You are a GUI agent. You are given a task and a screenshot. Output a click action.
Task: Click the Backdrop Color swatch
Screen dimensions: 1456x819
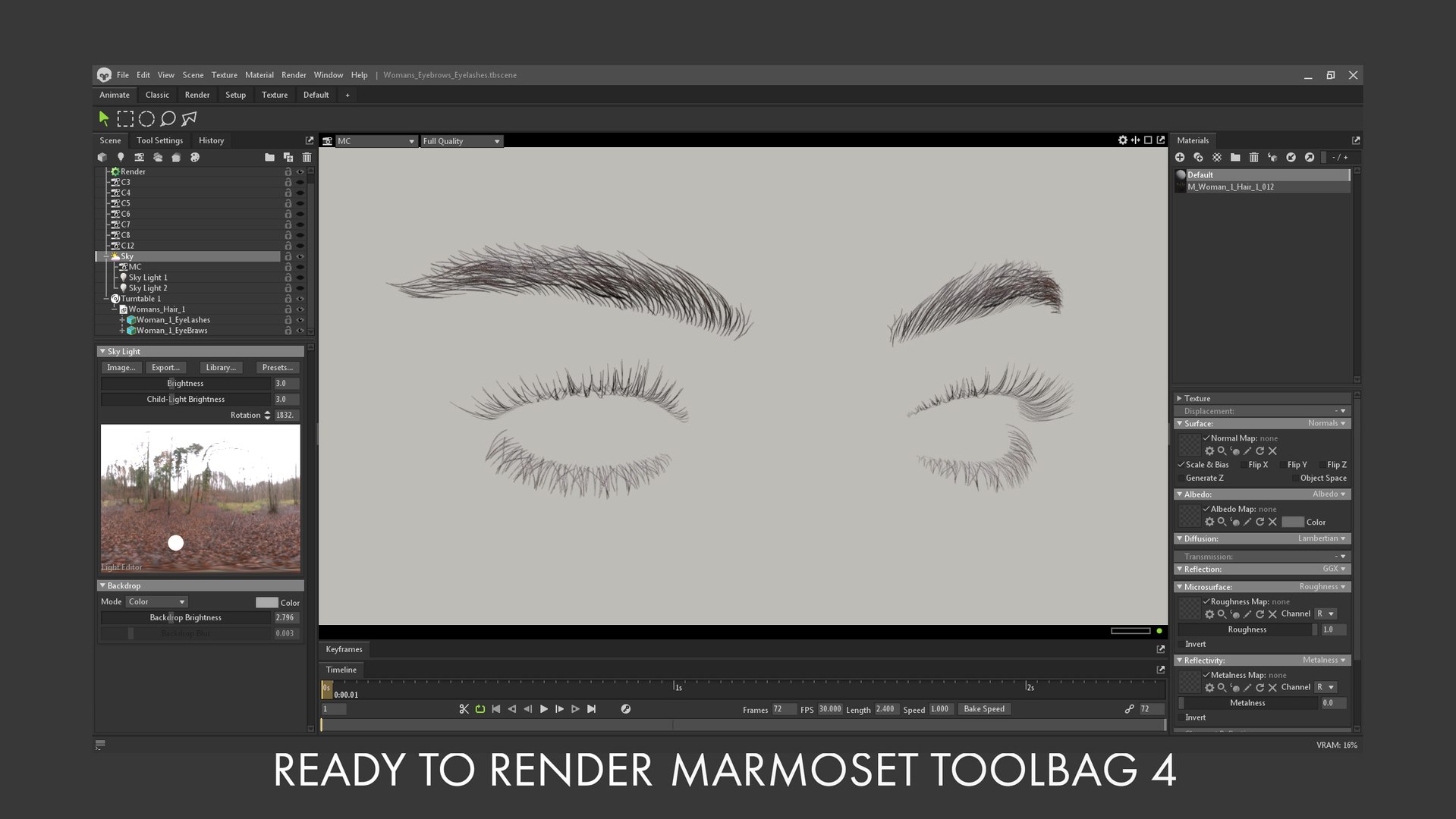[x=266, y=603]
